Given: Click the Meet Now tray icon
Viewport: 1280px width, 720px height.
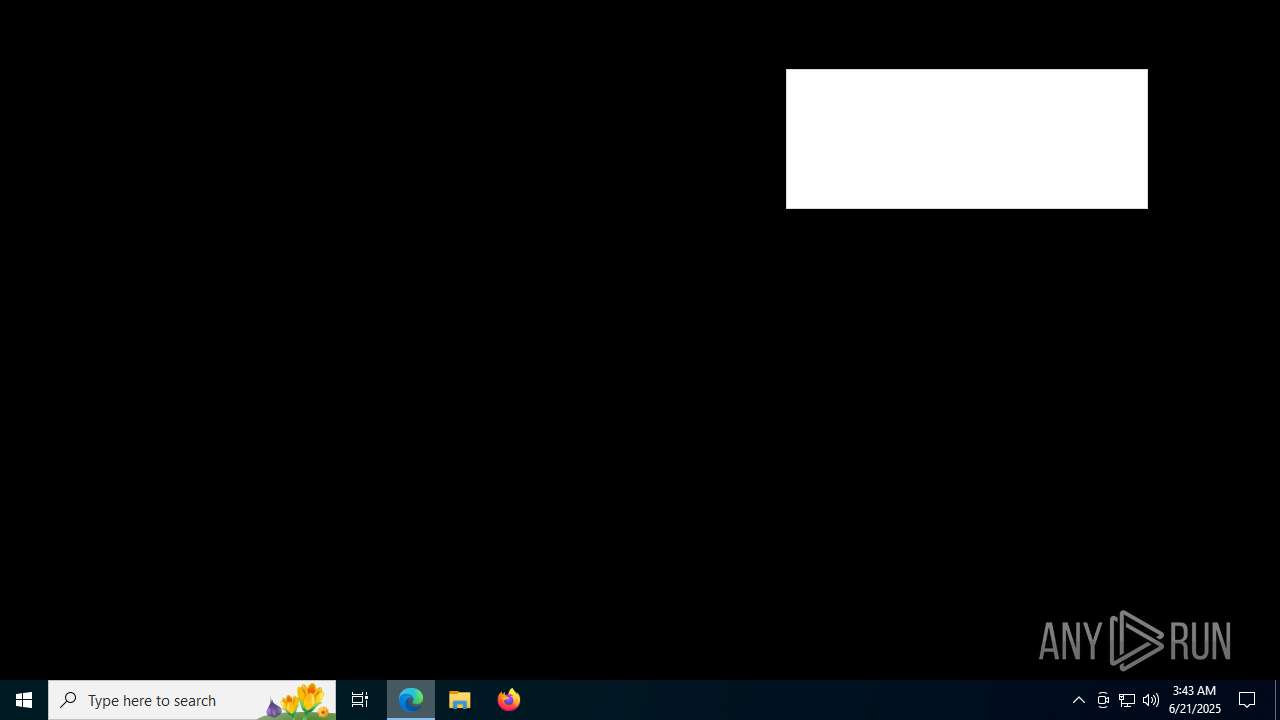Looking at the screenshot, I should pos(1103,700).
